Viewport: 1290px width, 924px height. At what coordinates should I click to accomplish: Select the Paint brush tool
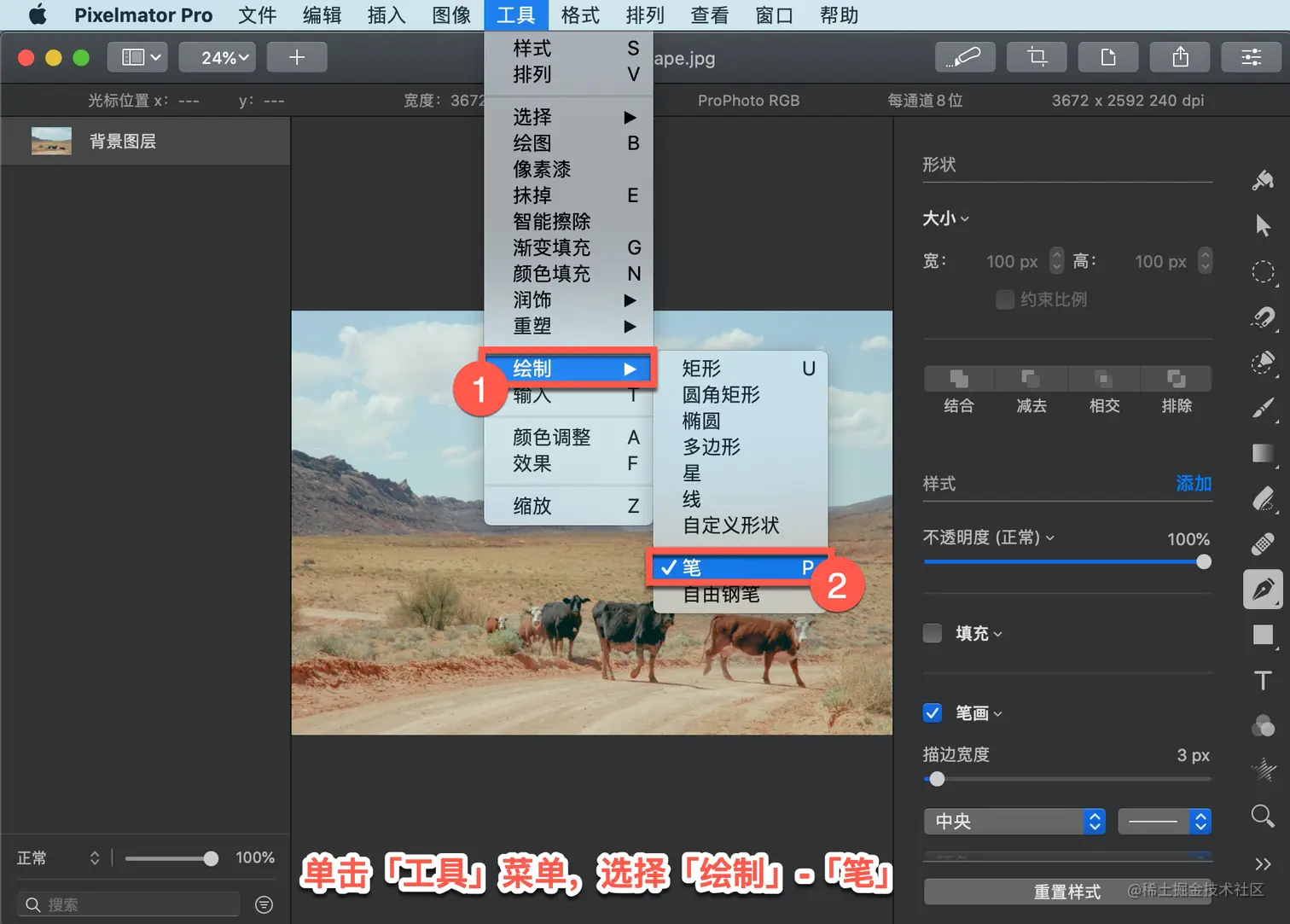point(1263,408)
